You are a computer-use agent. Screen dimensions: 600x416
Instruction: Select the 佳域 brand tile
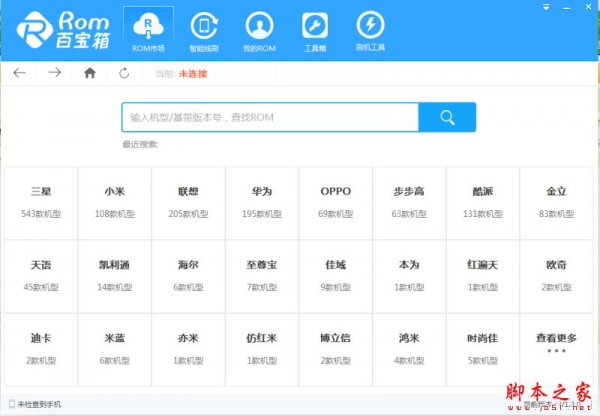tap(336, 276)
